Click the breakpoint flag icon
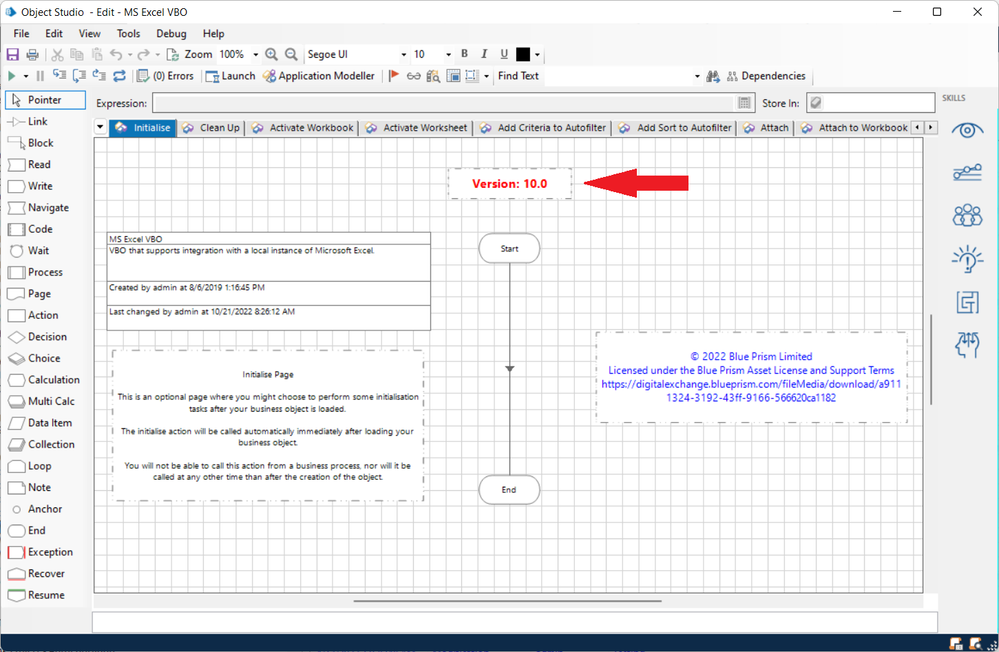The width and height of the screenshot is (999, 652). click(x=394, y=76)
